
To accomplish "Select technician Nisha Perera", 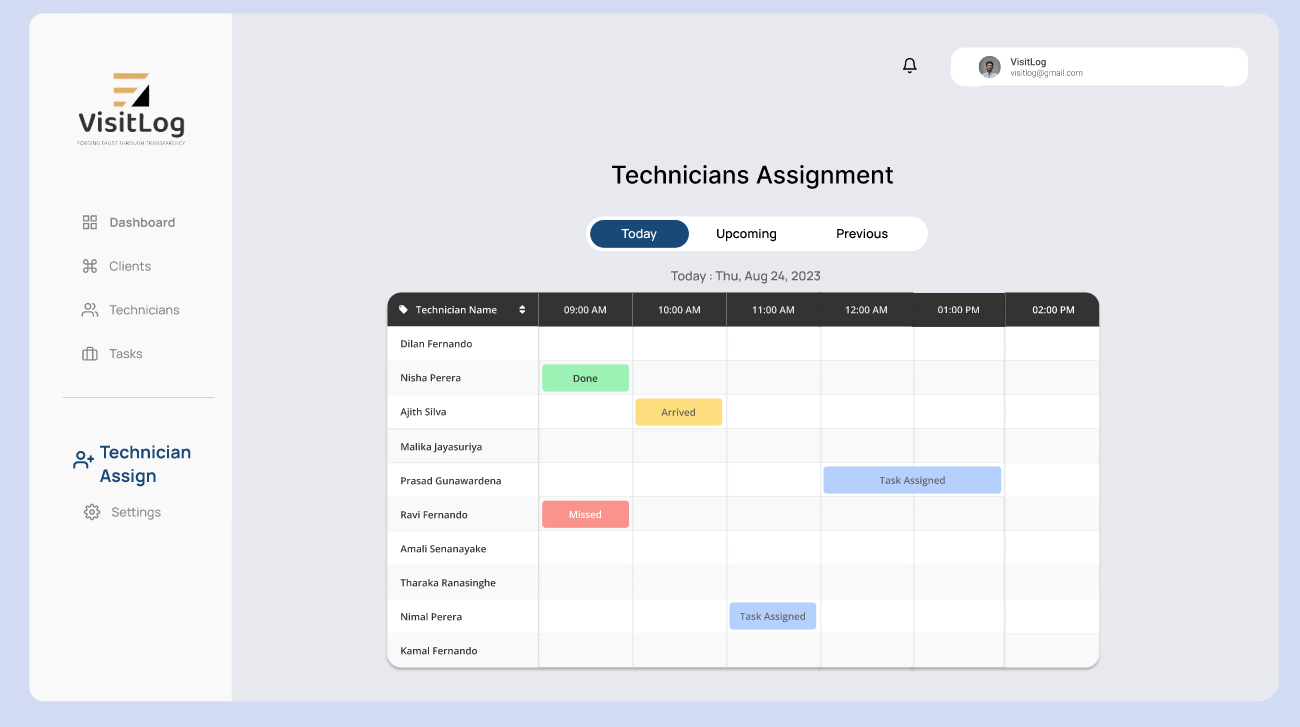I will [430, 378].
